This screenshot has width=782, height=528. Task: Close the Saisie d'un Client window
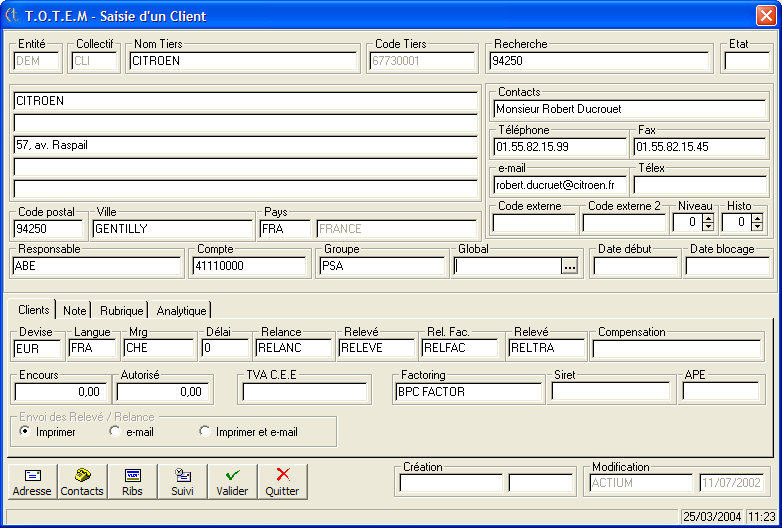766,15
